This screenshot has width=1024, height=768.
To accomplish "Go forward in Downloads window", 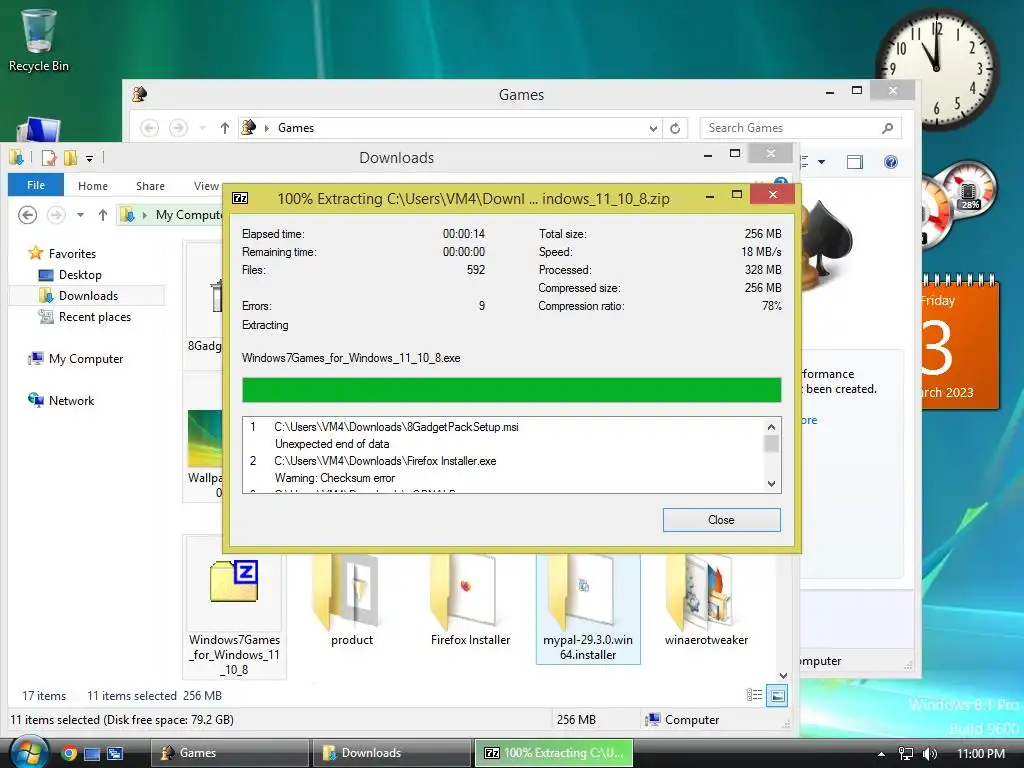I will 56,215.
